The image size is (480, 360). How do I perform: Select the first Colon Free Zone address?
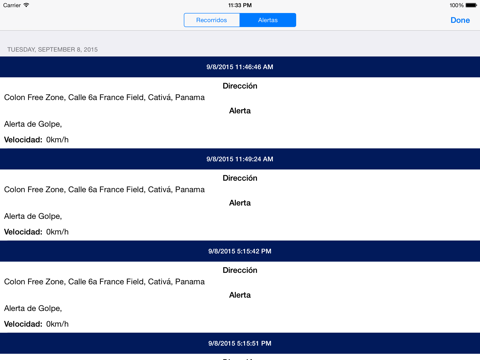[104, 97]
